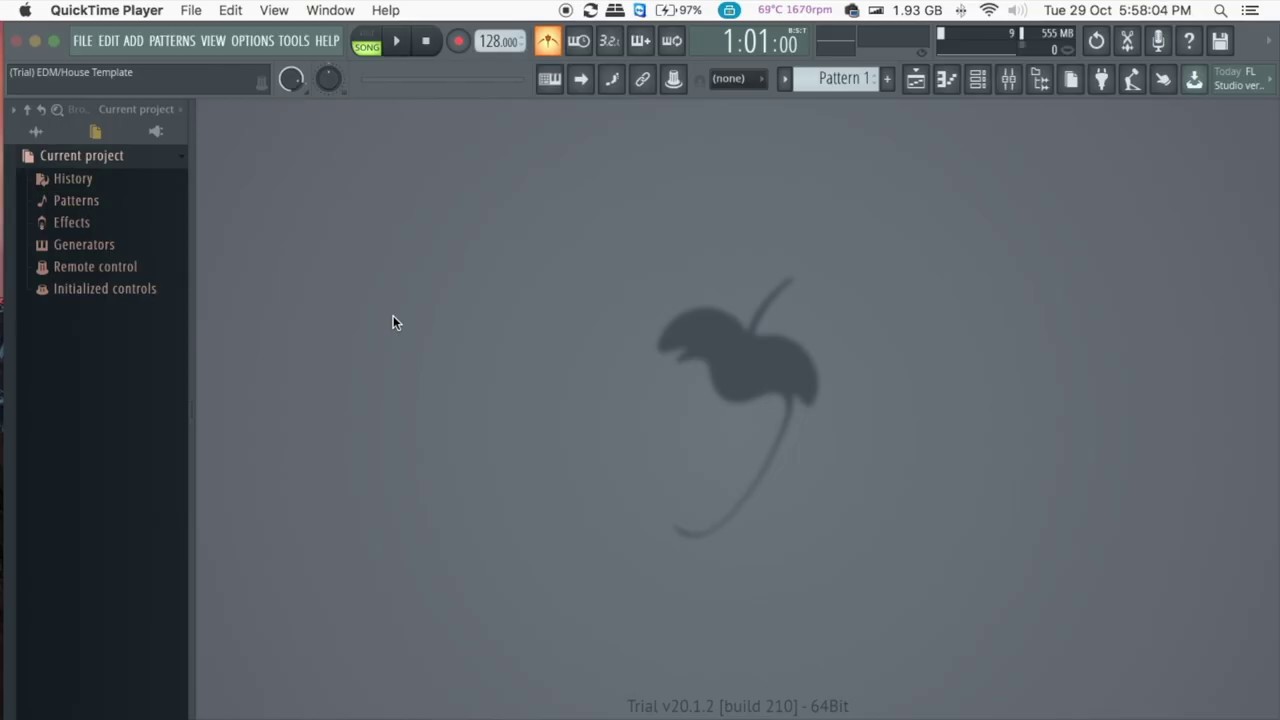
Task: Toggle the metronome button
Action: [548, 41]
